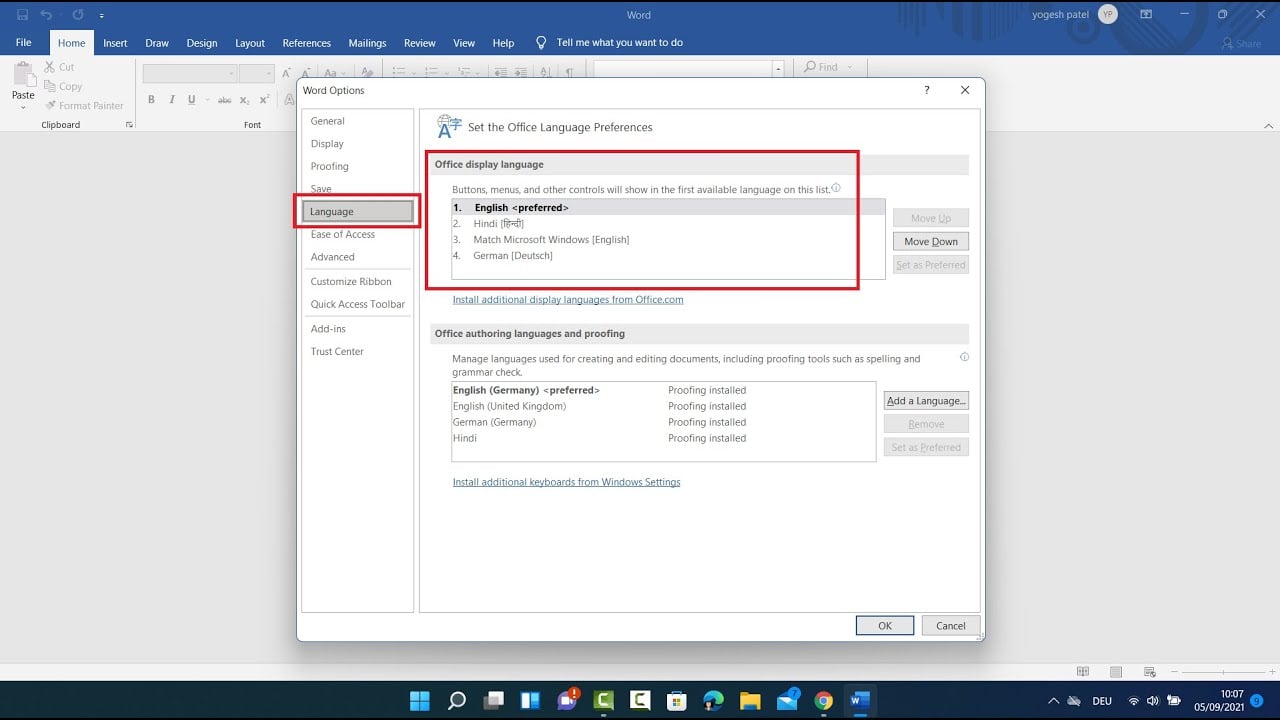Click the Numbering list icon
This screenshot has height=720, width=1280.
point(432,73)
